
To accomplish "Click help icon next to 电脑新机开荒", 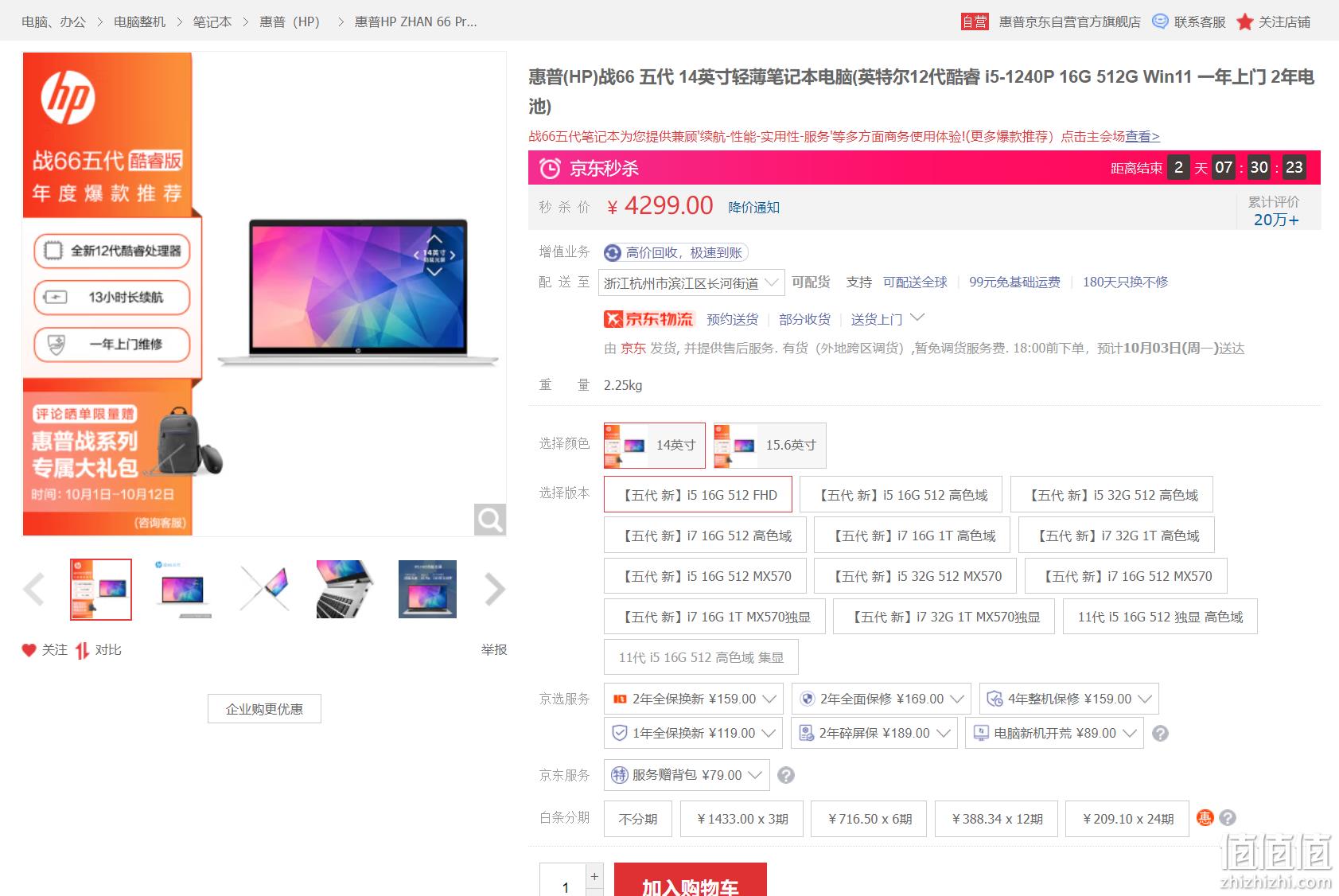I will 1161,734.
